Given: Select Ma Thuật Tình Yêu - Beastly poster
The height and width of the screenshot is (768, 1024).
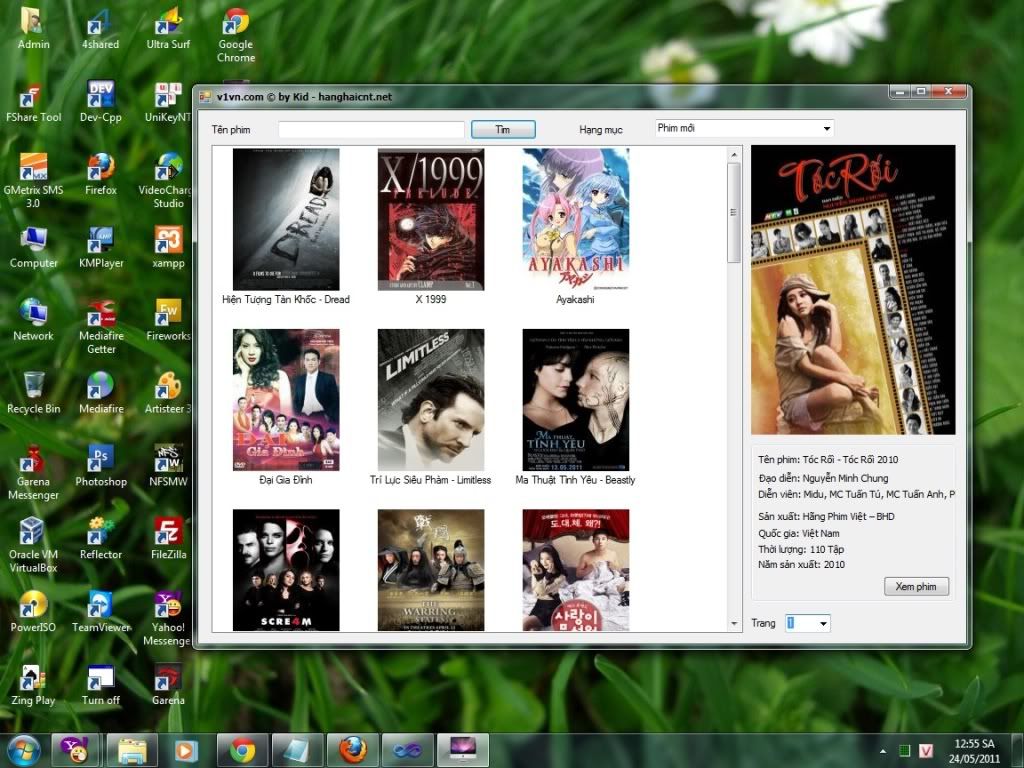Looking at the screenshot, I should [575, 400].
